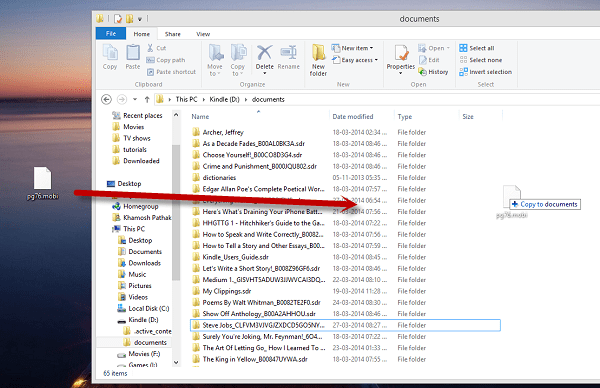Select Music under This PC
The width and height of the screenshot is (600, 388).
pos(132,274)
